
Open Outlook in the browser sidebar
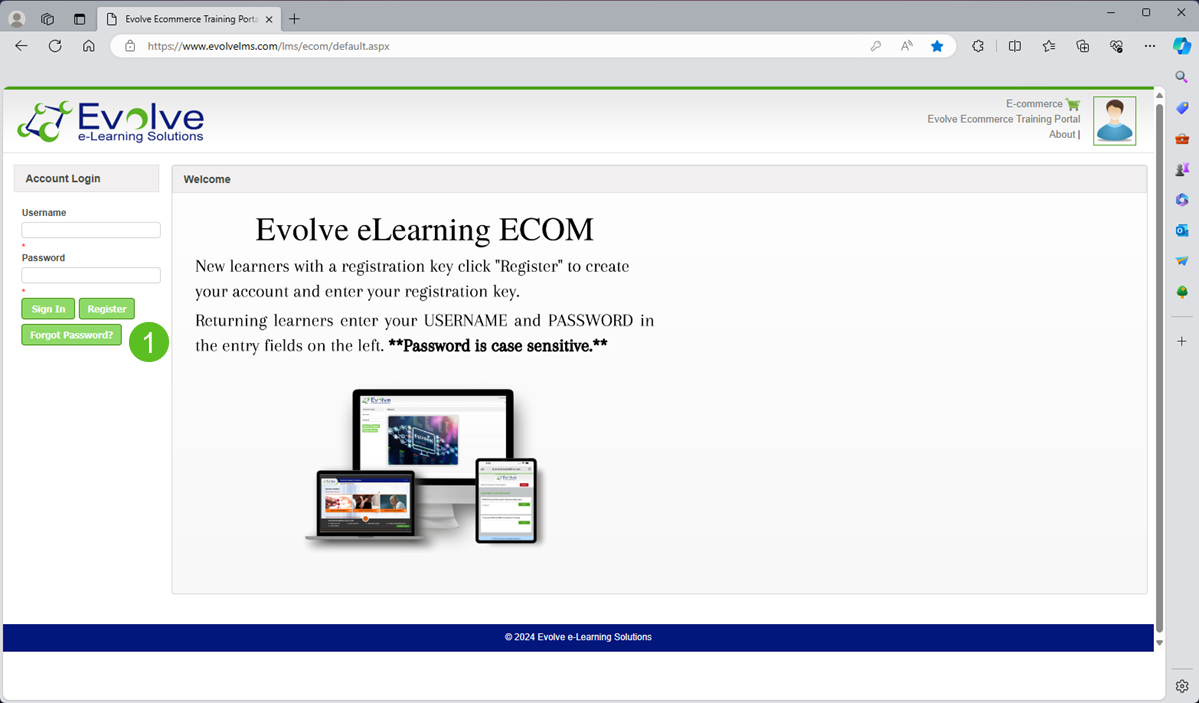coord(1181,229)
